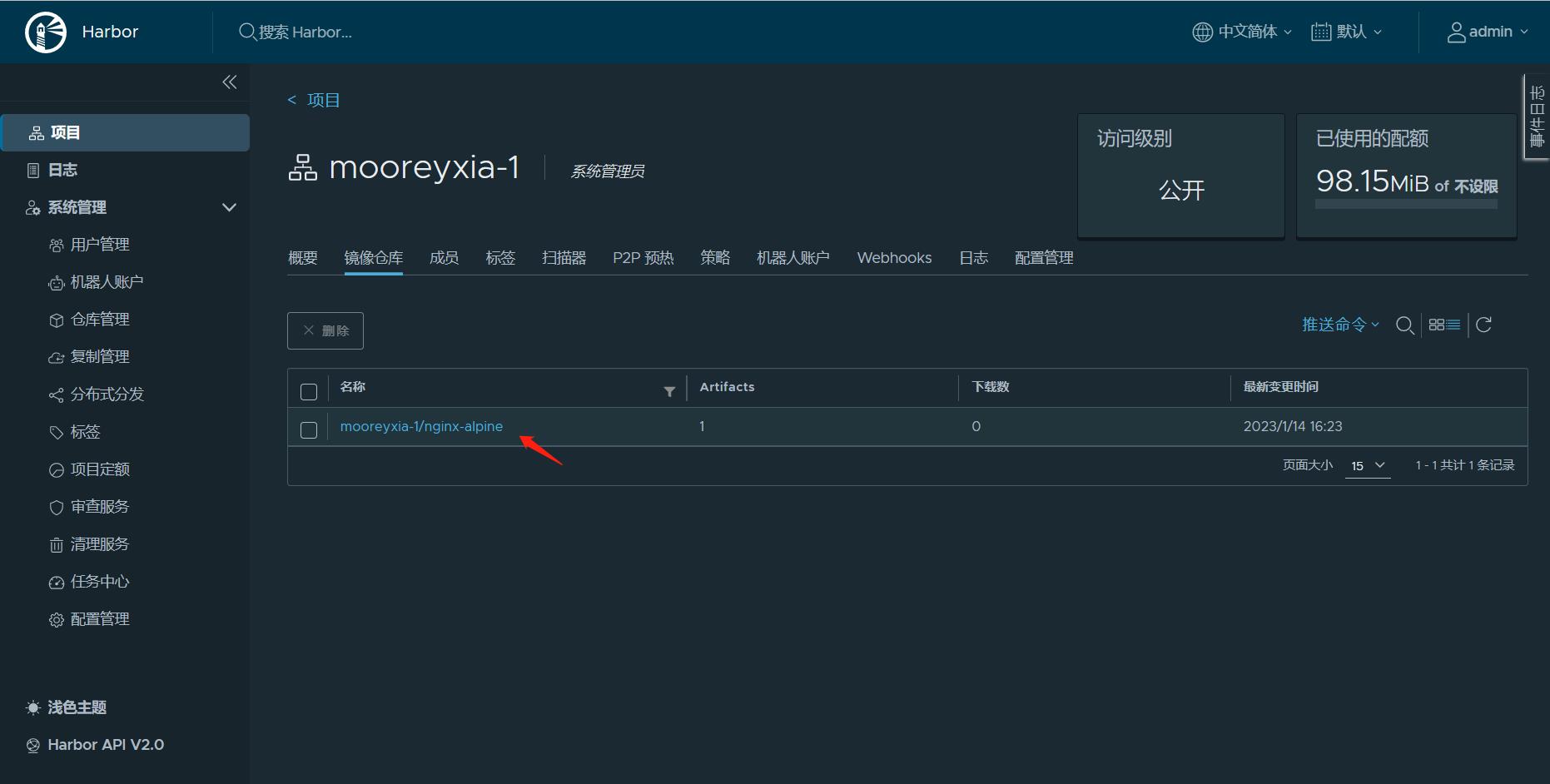Image resolution: width=1550 pixels, height=784 pixels.
Task: Click the admin user avatar icon
Action: pyautogui.click(x=1456, y=32)
